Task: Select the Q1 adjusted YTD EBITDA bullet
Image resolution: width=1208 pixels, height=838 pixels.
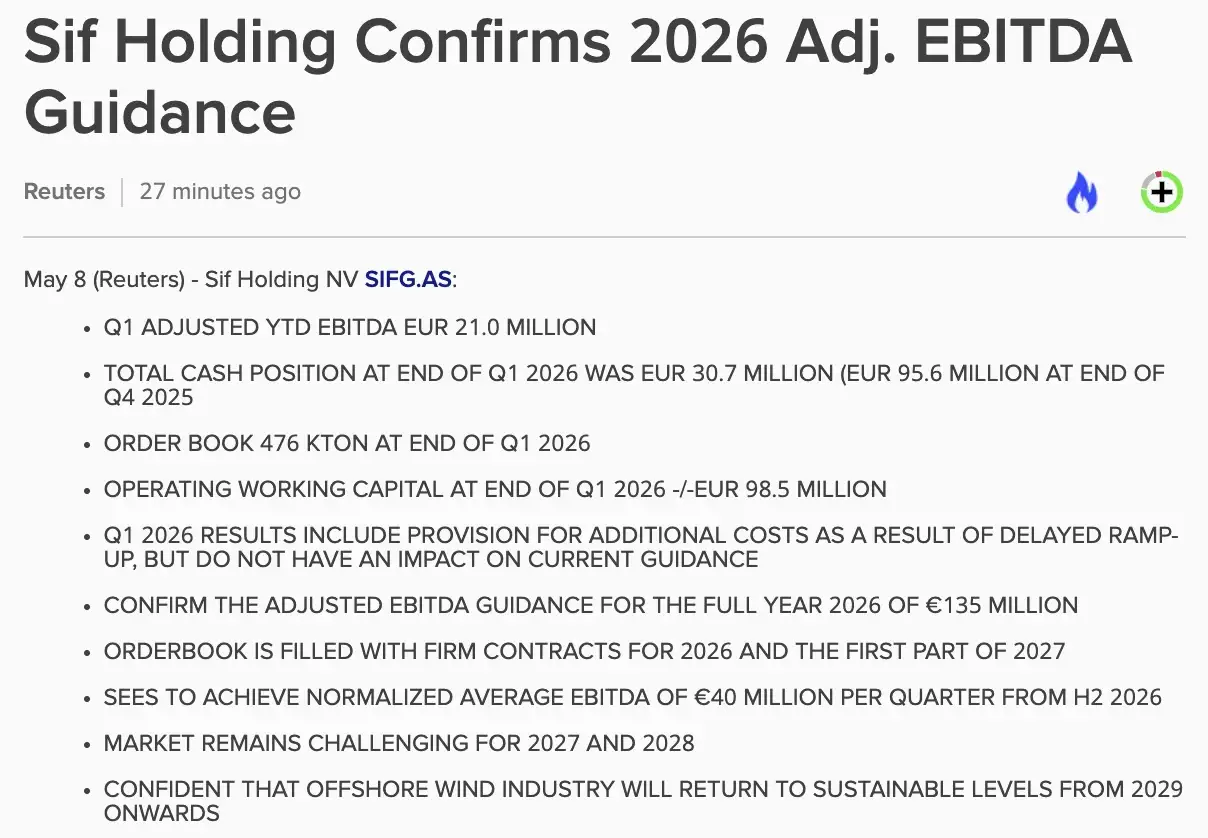Action: coord(350,327)
